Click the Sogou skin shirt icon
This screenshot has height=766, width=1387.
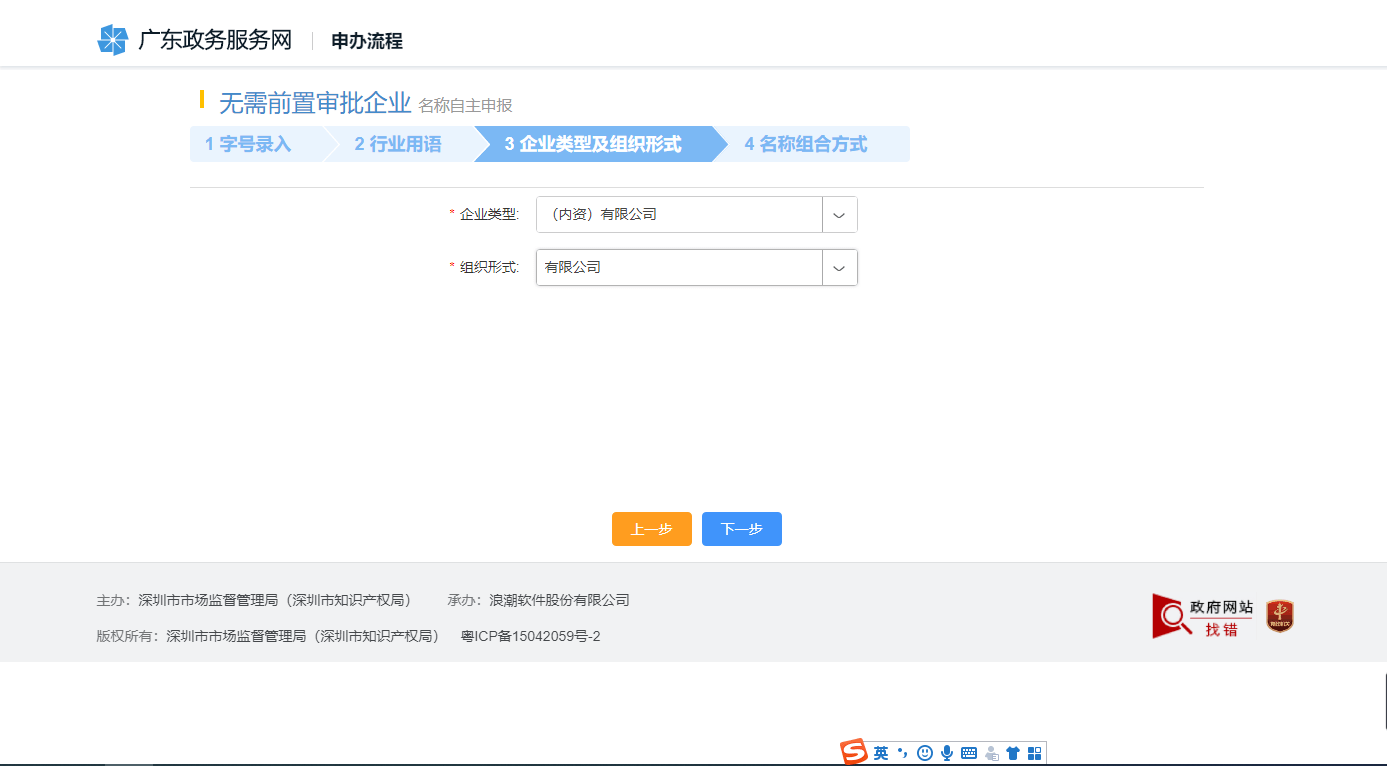[x=1013, y=752]
